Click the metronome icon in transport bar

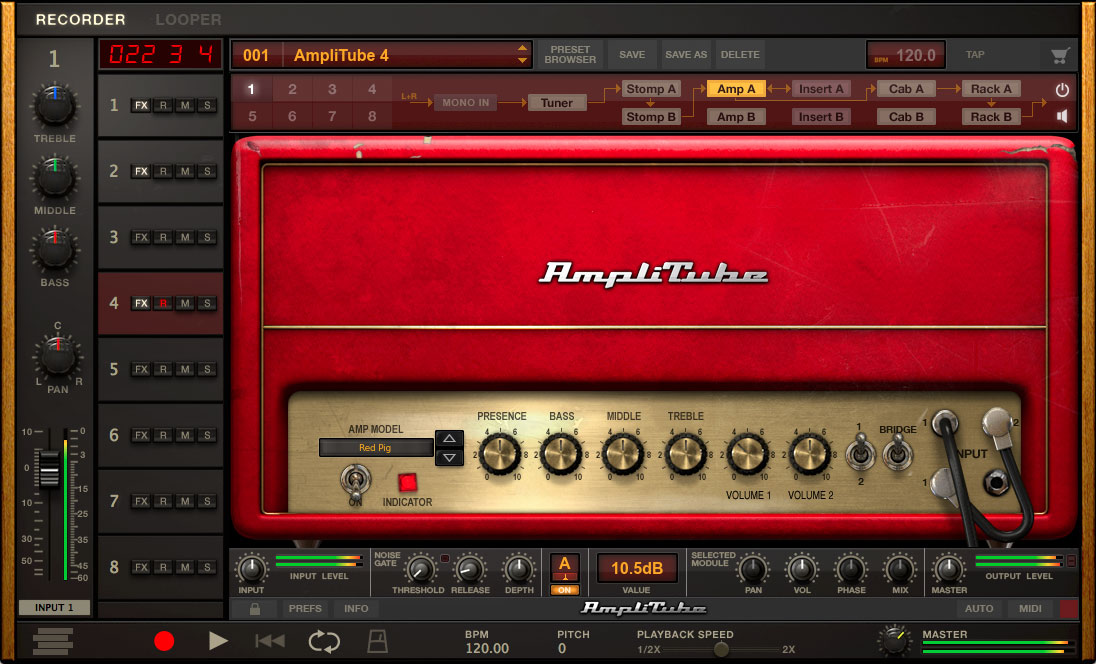point(377,642)
